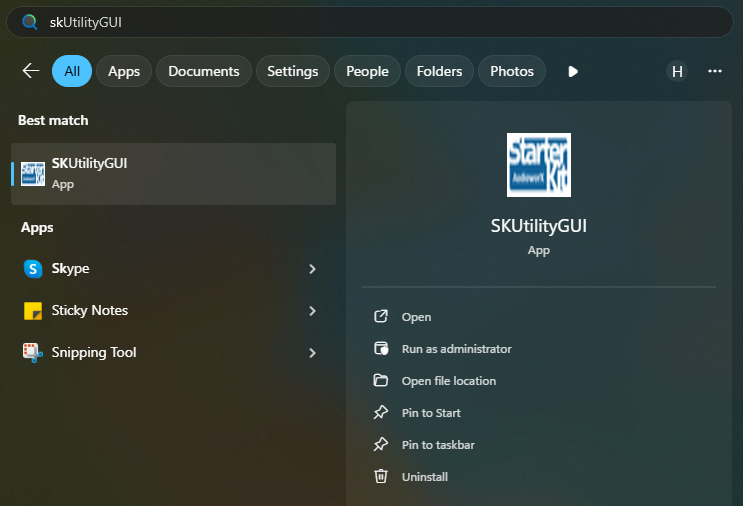The image size is (743, 506).
Task: Open the H user account avatar
Action: coord(677,72)
